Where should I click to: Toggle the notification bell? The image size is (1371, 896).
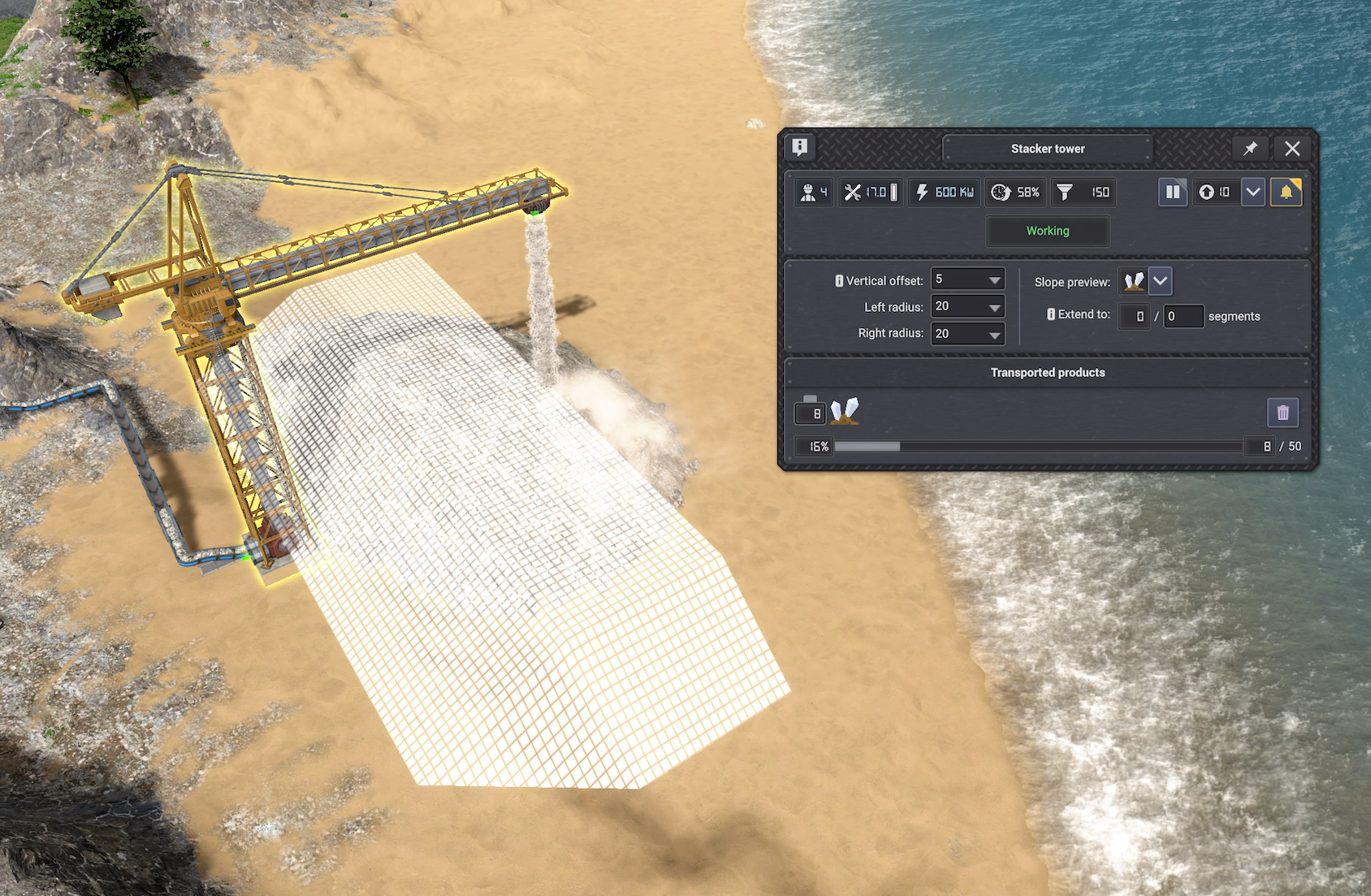[1287, 193]
